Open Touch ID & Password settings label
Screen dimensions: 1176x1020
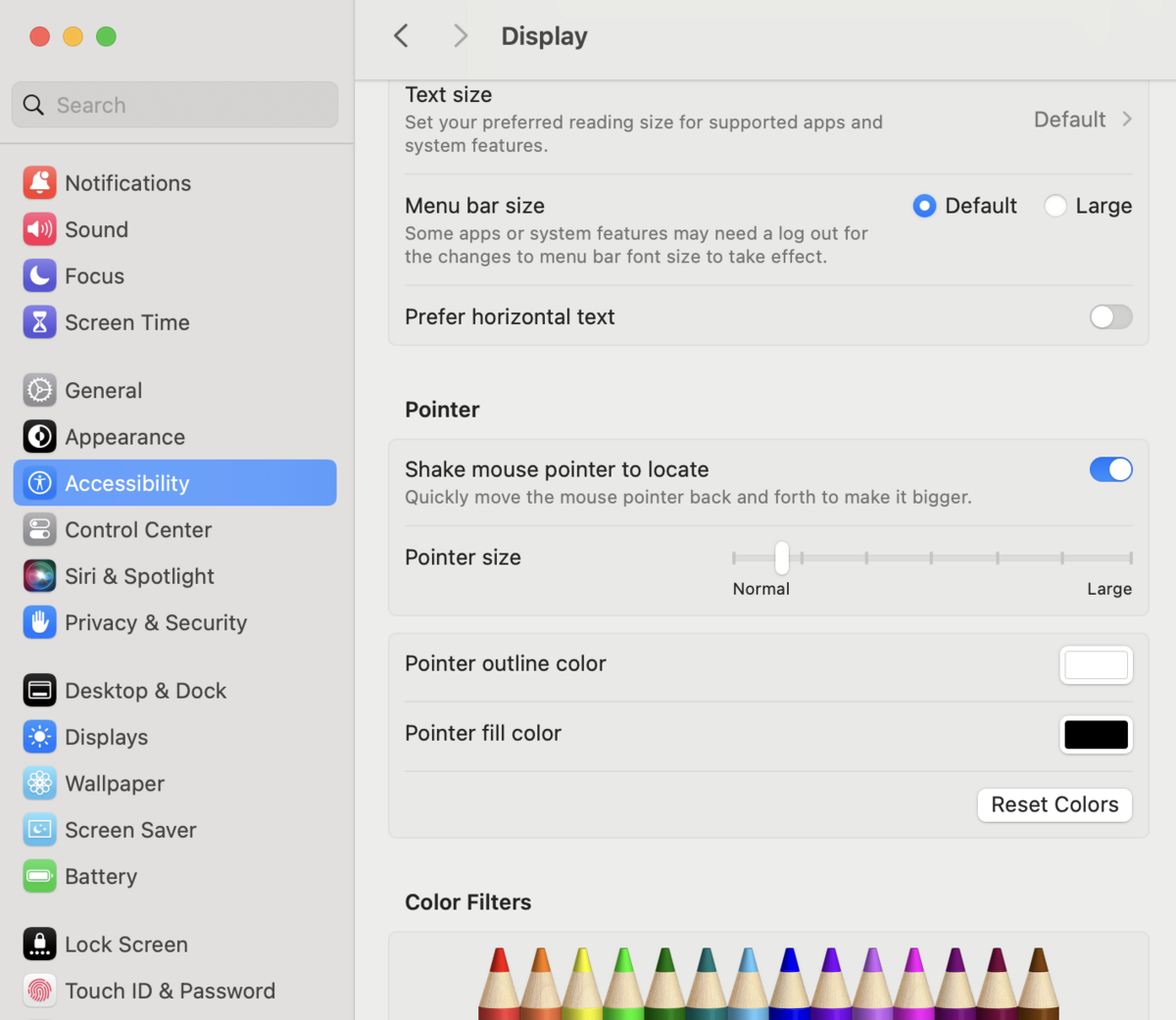point(171,991)
